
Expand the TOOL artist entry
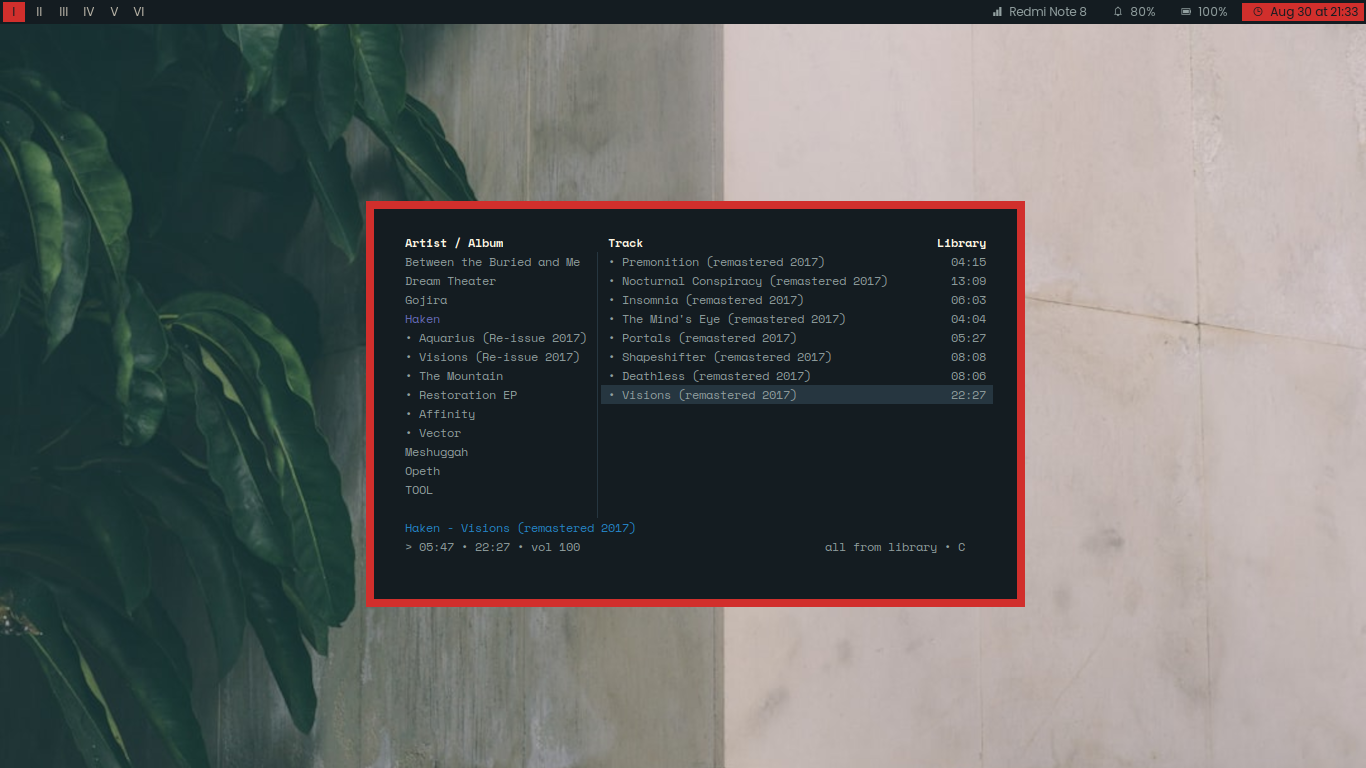click(419, 490)
